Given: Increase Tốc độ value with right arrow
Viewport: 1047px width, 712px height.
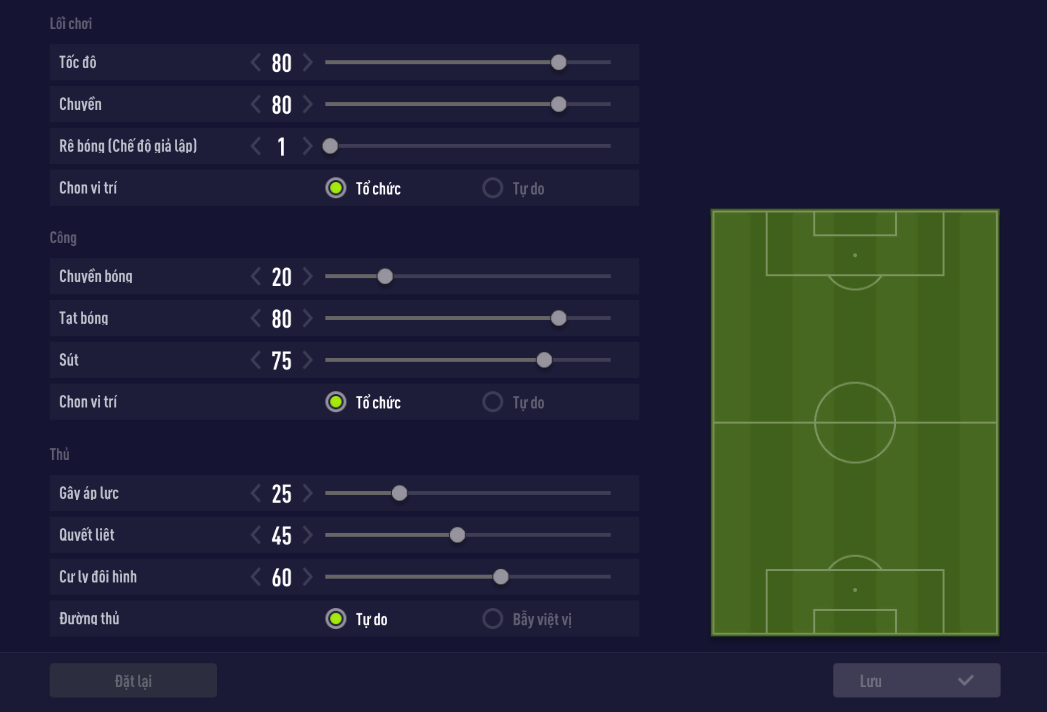Looking at the screenshot, I should [307, 63].
